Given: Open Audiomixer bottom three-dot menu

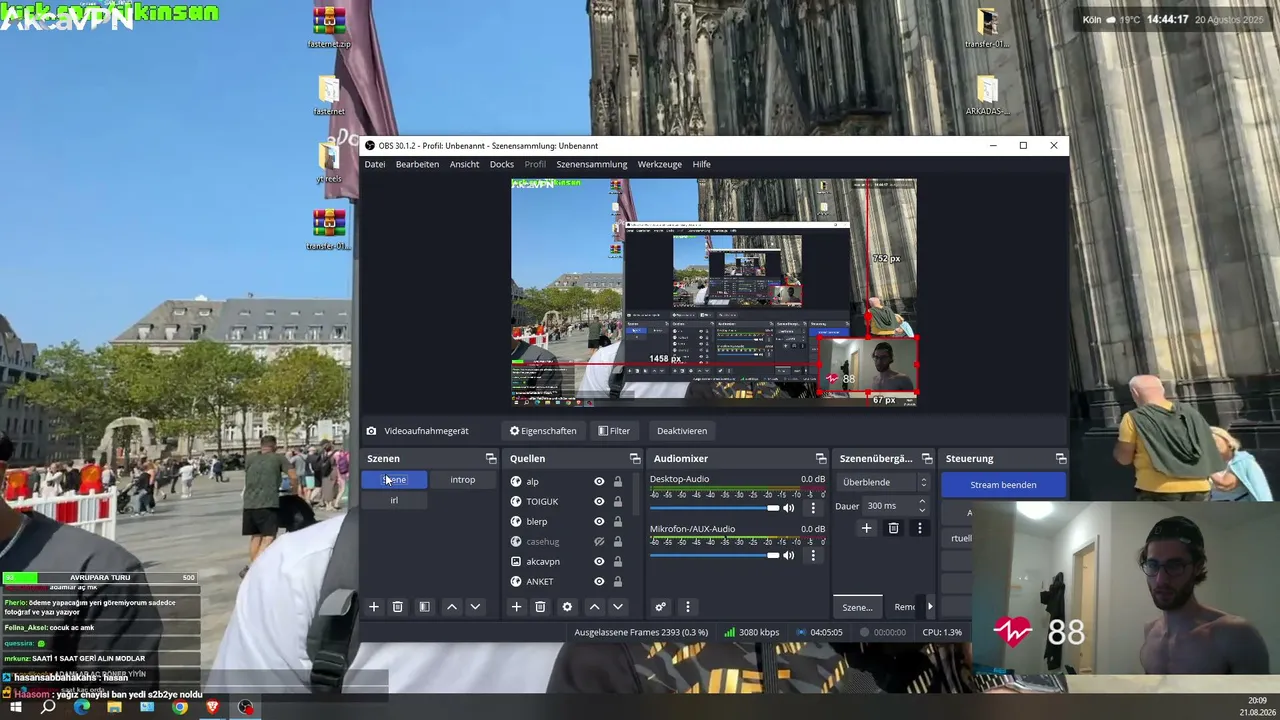Looking at the screenshot, I should [687, 607].
